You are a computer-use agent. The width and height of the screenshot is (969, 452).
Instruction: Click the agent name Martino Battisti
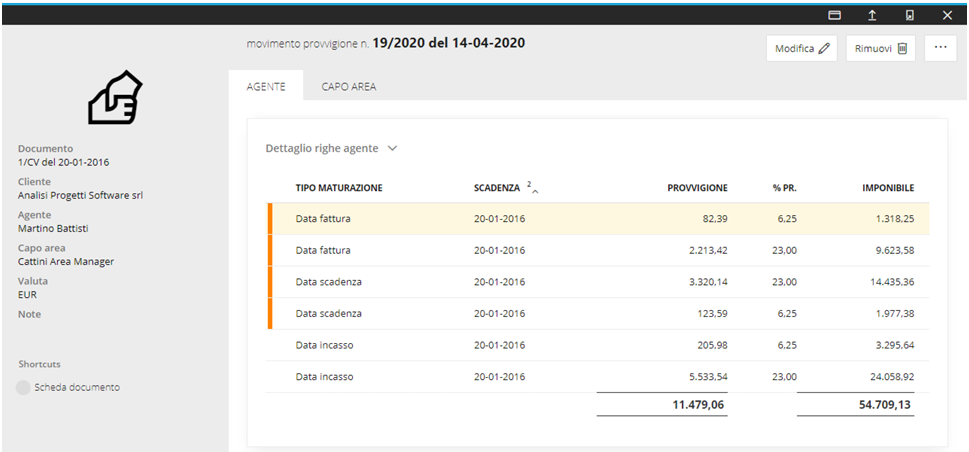coord(54,228)
